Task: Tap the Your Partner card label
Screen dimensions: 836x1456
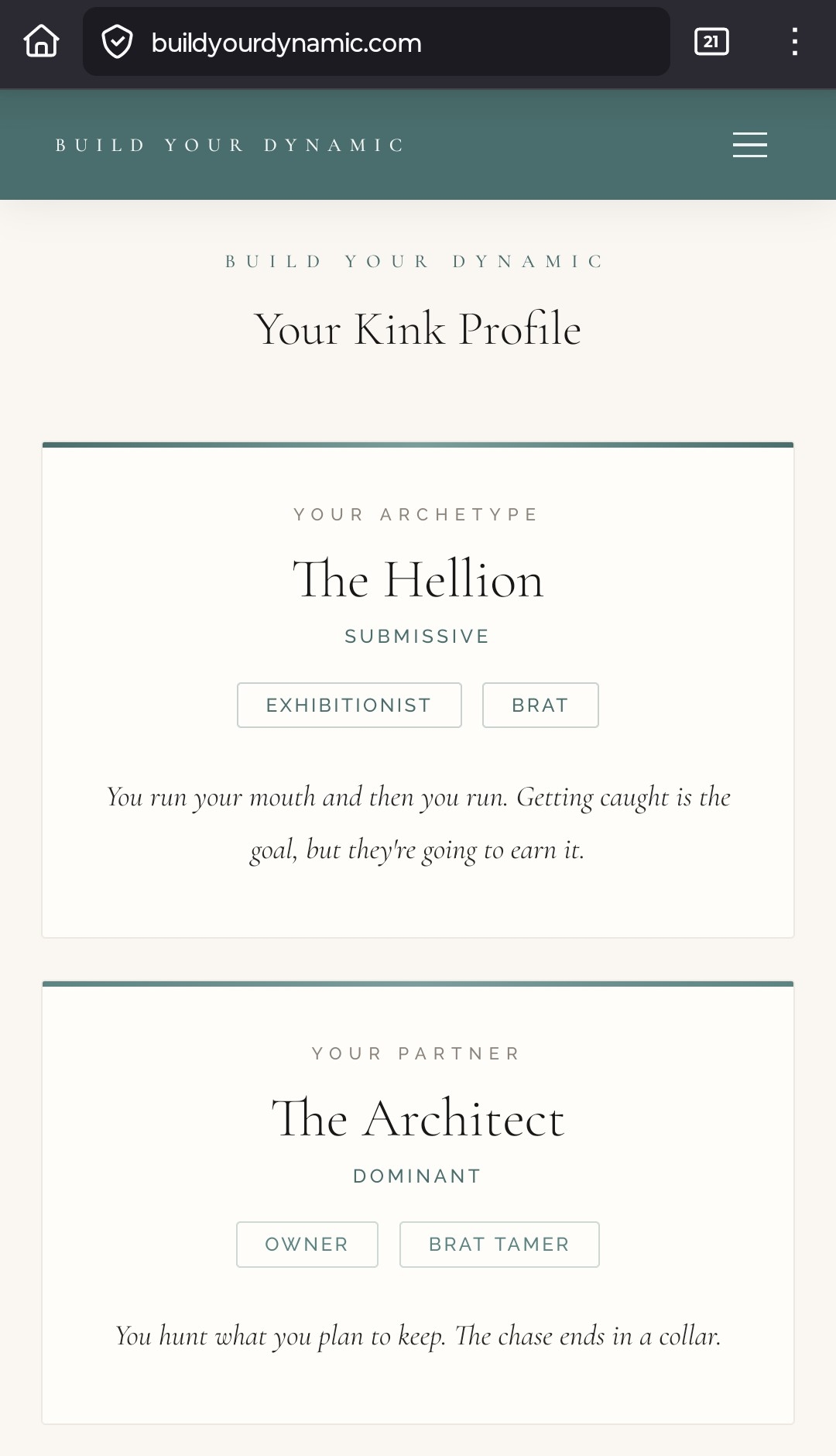Action: [x=416, y=1054]
